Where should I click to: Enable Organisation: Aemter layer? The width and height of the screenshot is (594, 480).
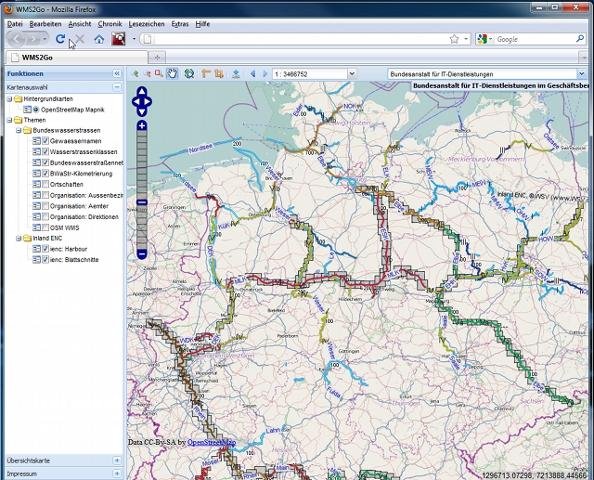click(45, 206)
